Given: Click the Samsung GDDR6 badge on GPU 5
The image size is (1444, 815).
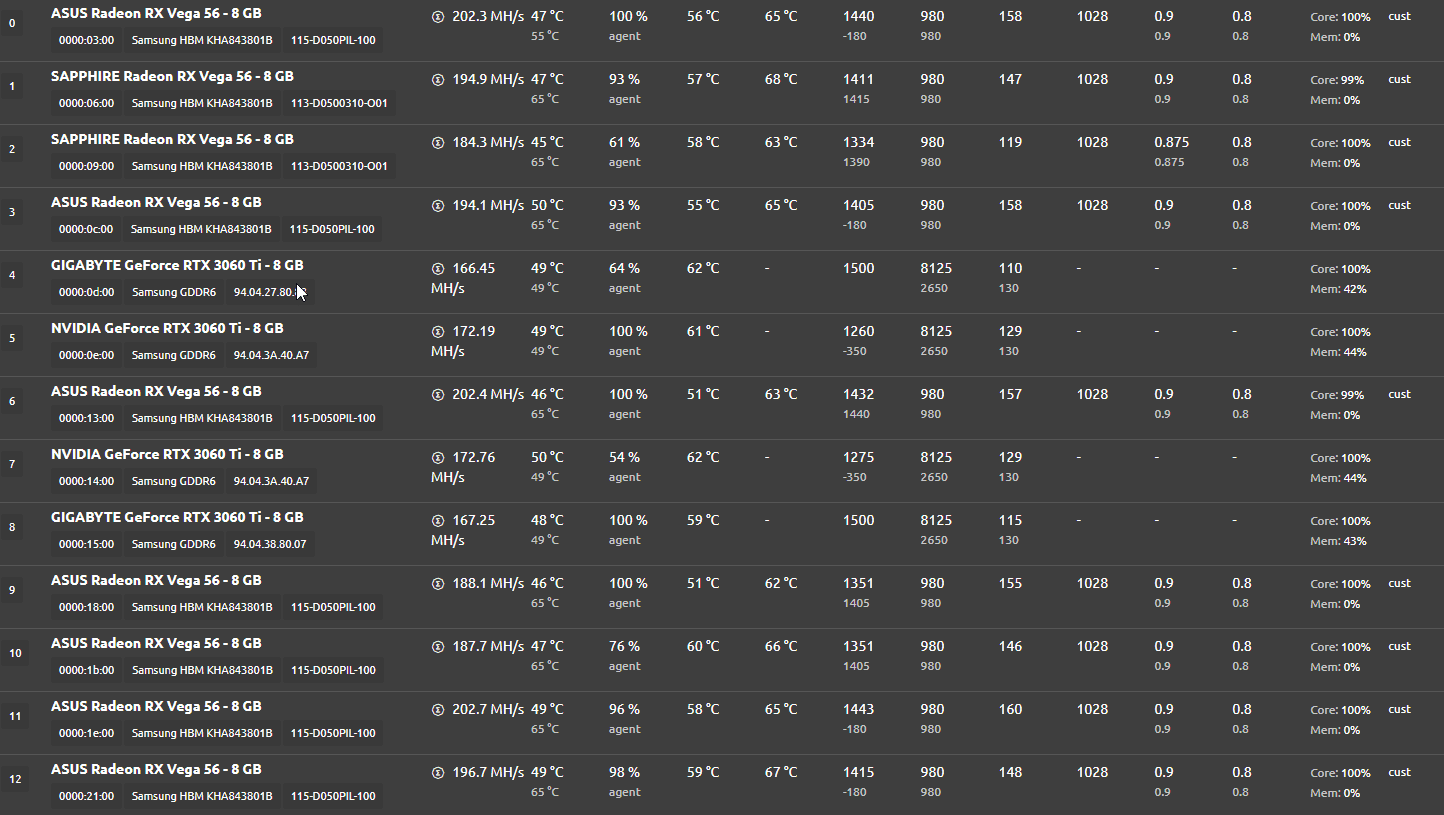Looking at the screenshot, I should tap(173, 355).
